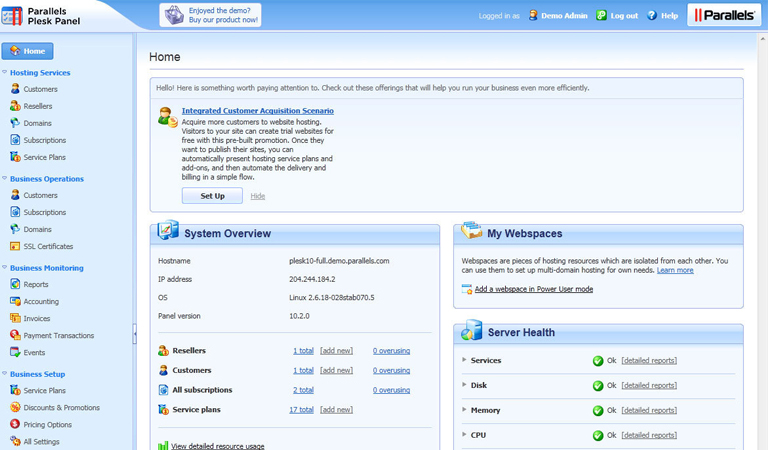The width and height of the screenshot is (768, 450).
Task: Expand the CPU row in Server Health
Action: tap(464, 434)
